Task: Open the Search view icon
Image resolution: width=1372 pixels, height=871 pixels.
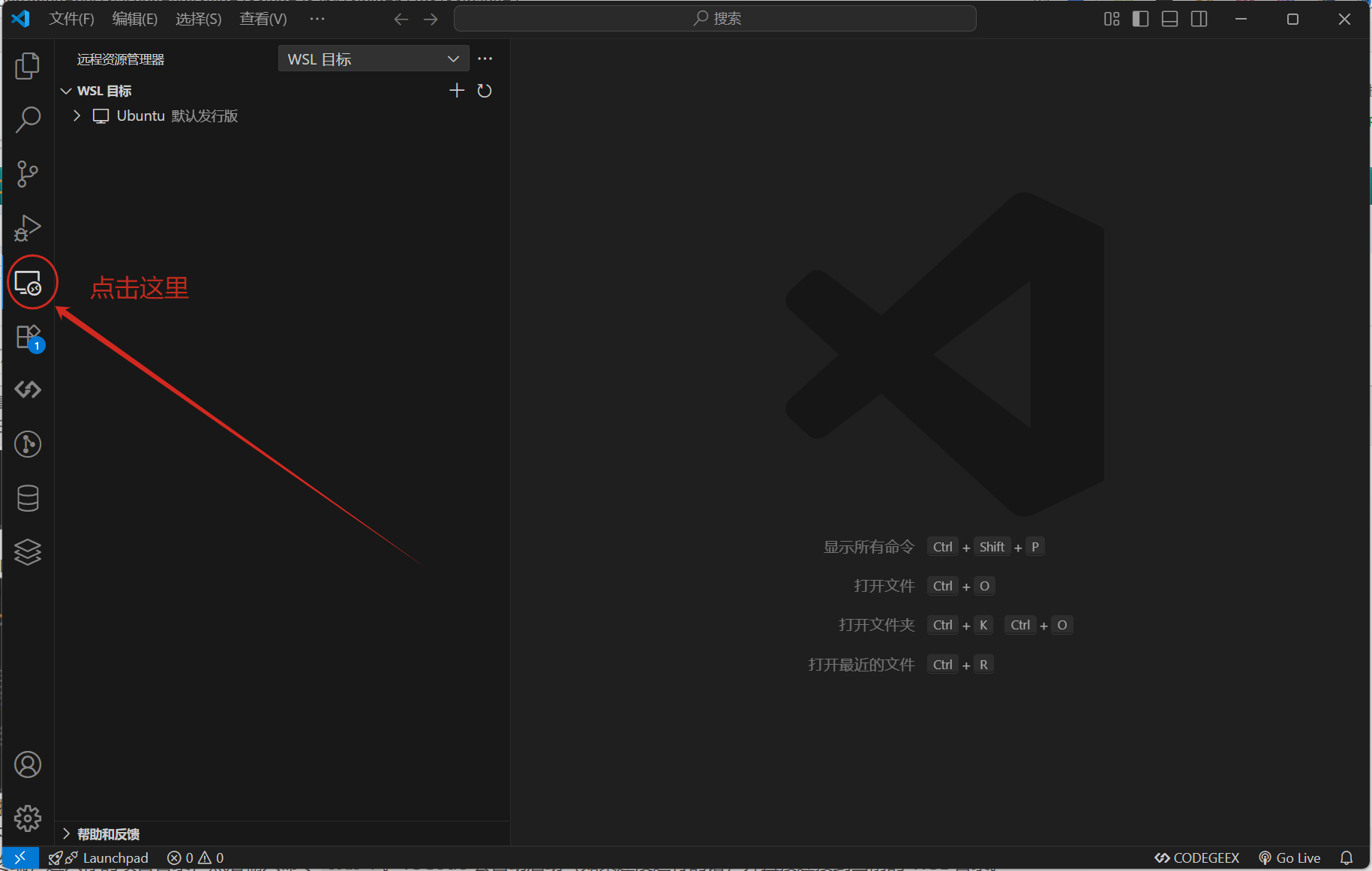Action: point(28,119)
